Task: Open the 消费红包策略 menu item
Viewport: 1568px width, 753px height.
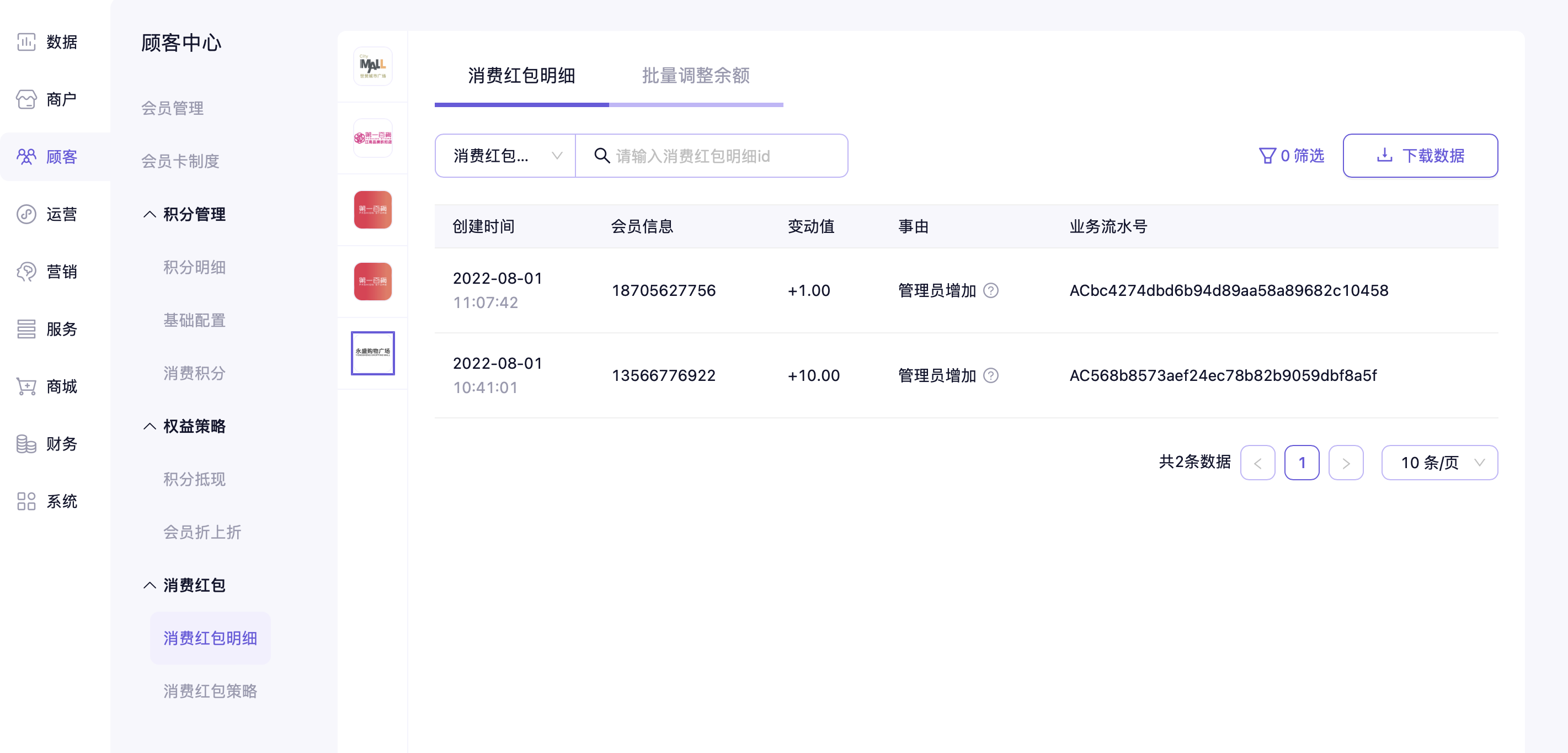Action: point(210,691)
